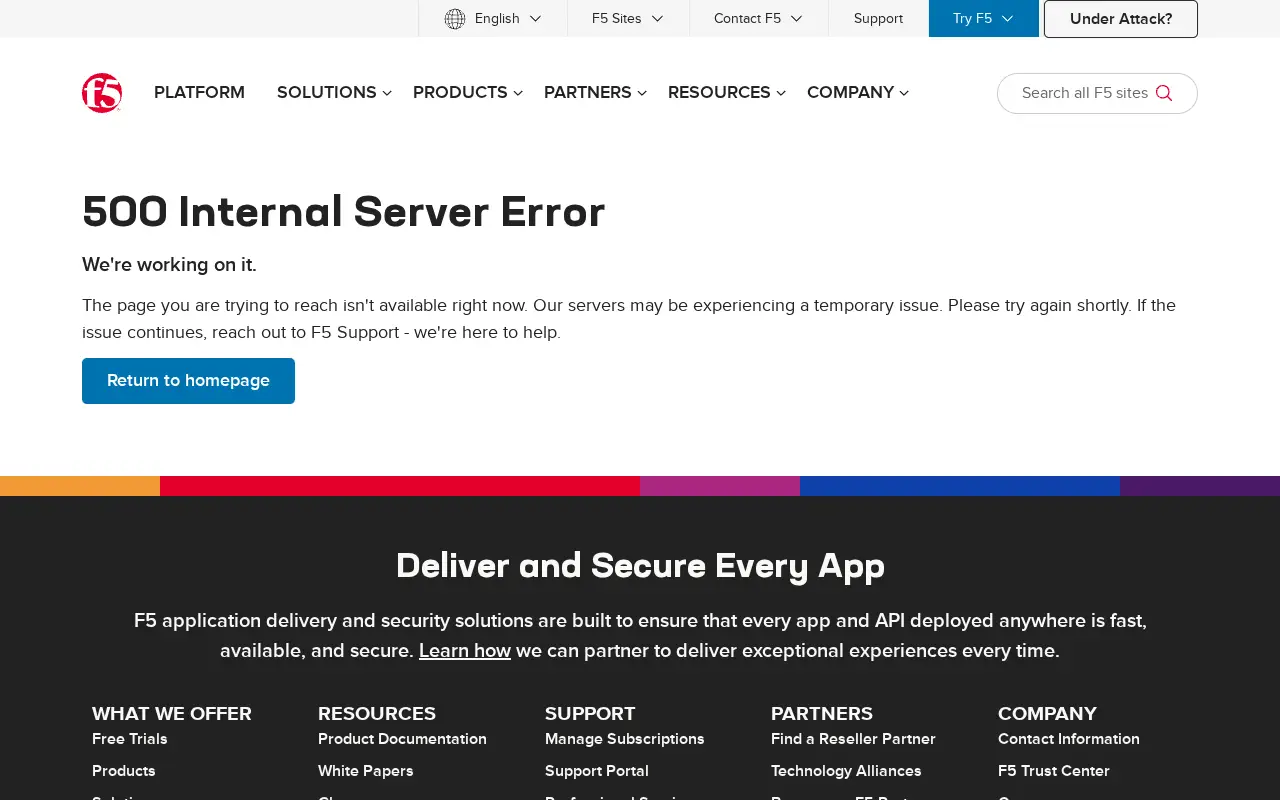Click Return to homepage button

click(x=188, y=381)
